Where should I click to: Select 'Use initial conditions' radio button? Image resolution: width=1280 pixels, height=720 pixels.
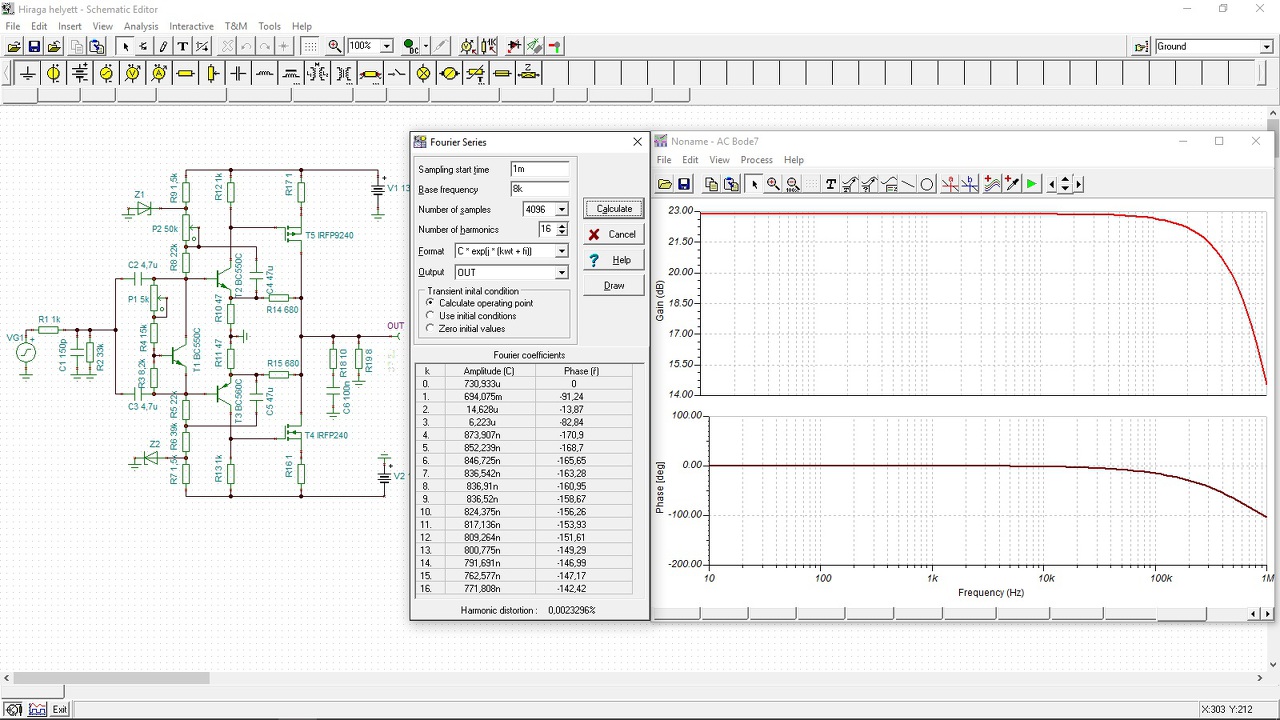(x=431, y=316)
